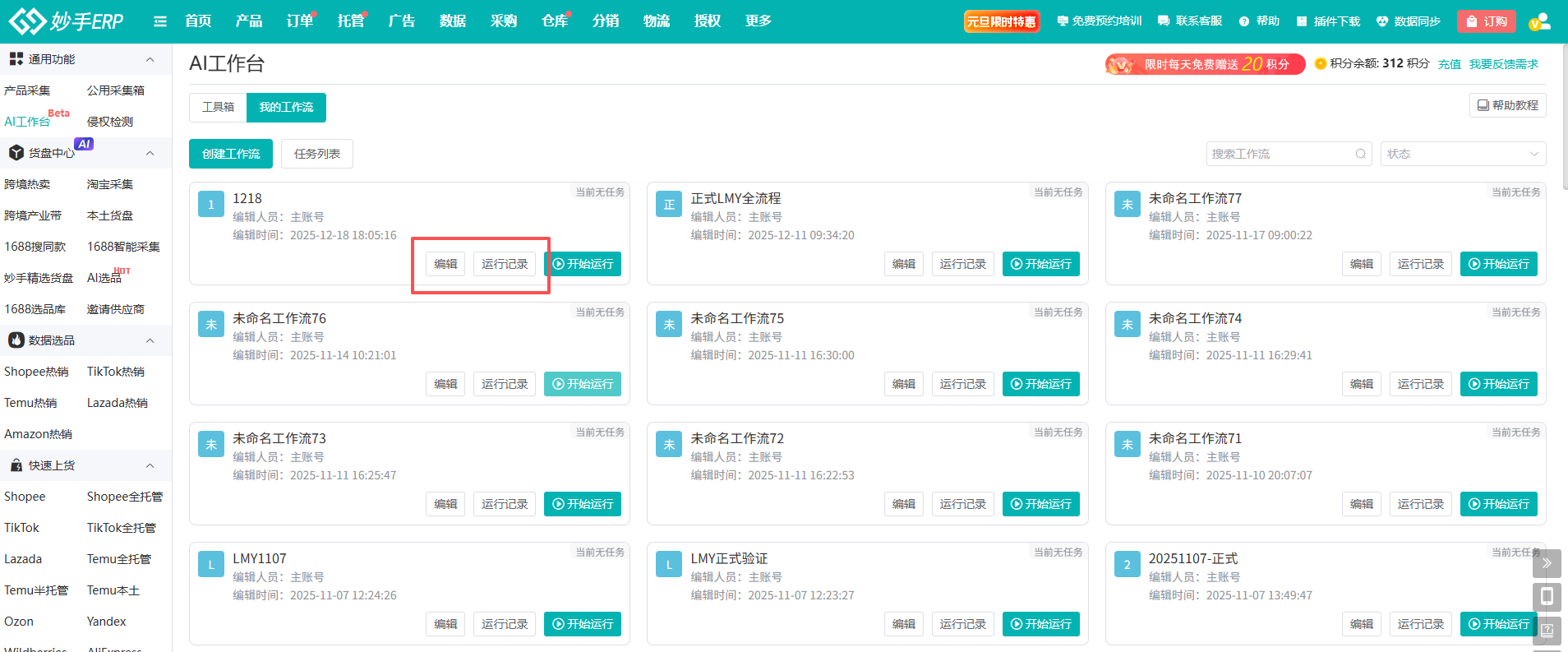Open the 更多 top menu

click(759, 21)
